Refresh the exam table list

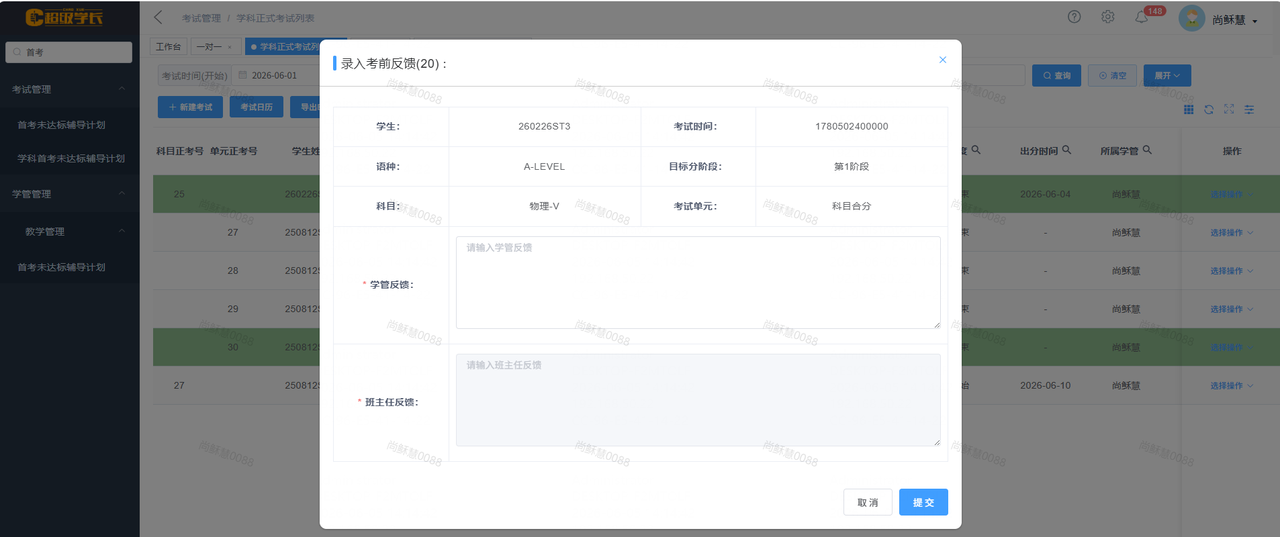tap(1209, 109)
